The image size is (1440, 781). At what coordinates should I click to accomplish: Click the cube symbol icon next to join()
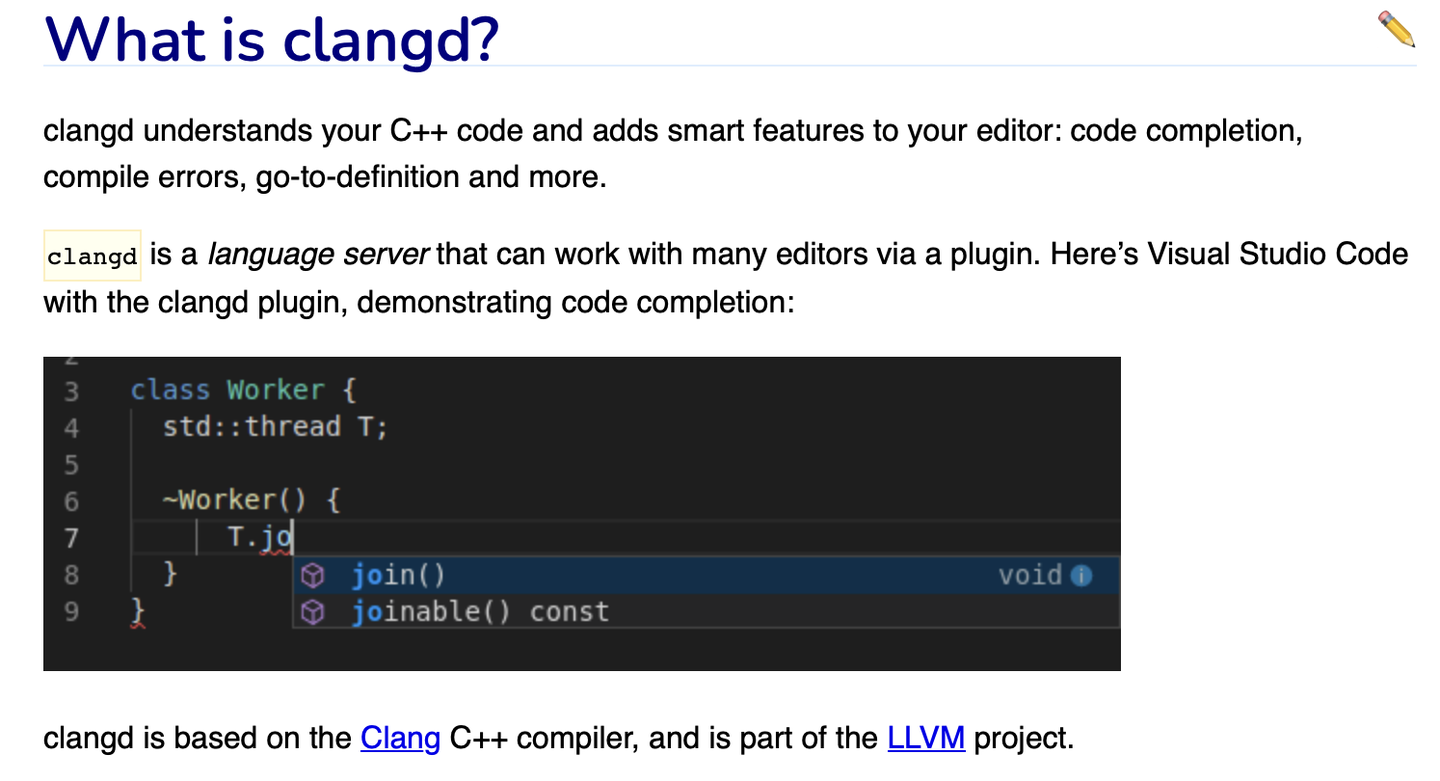[314, 575]
